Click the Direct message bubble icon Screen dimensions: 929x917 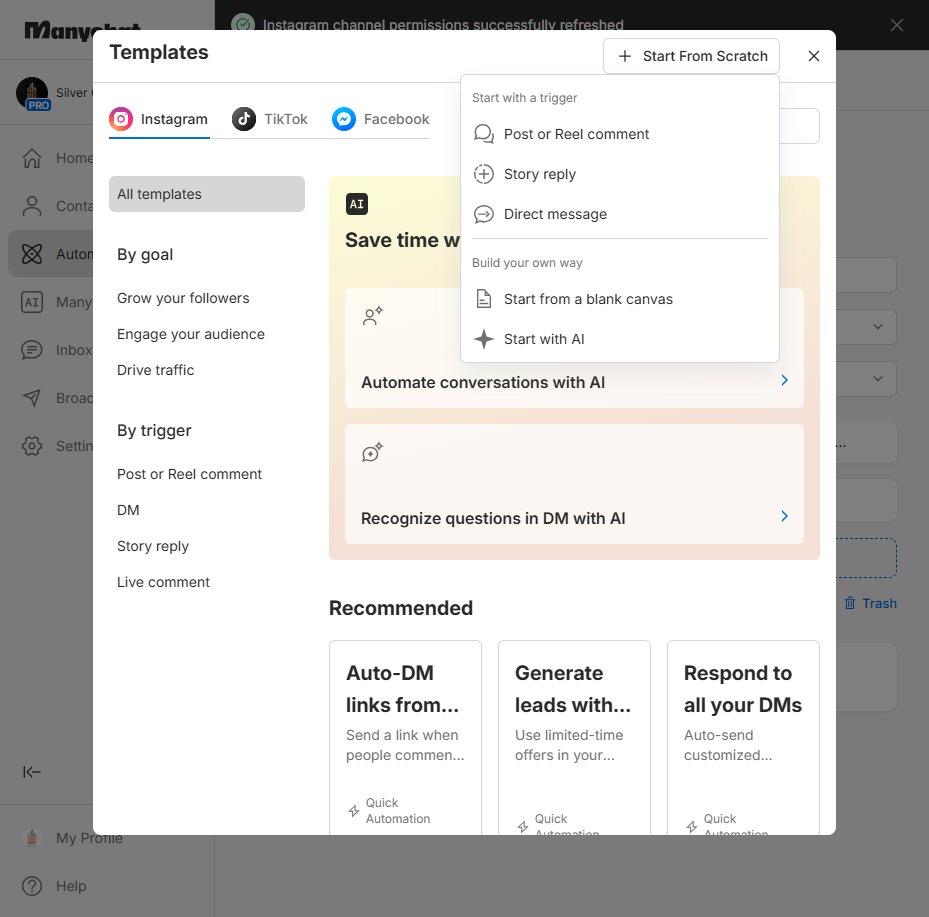(x=483, y=214)
